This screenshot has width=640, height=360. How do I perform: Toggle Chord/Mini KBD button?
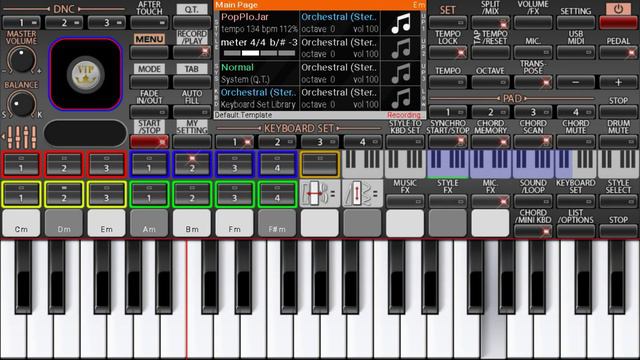533,231
